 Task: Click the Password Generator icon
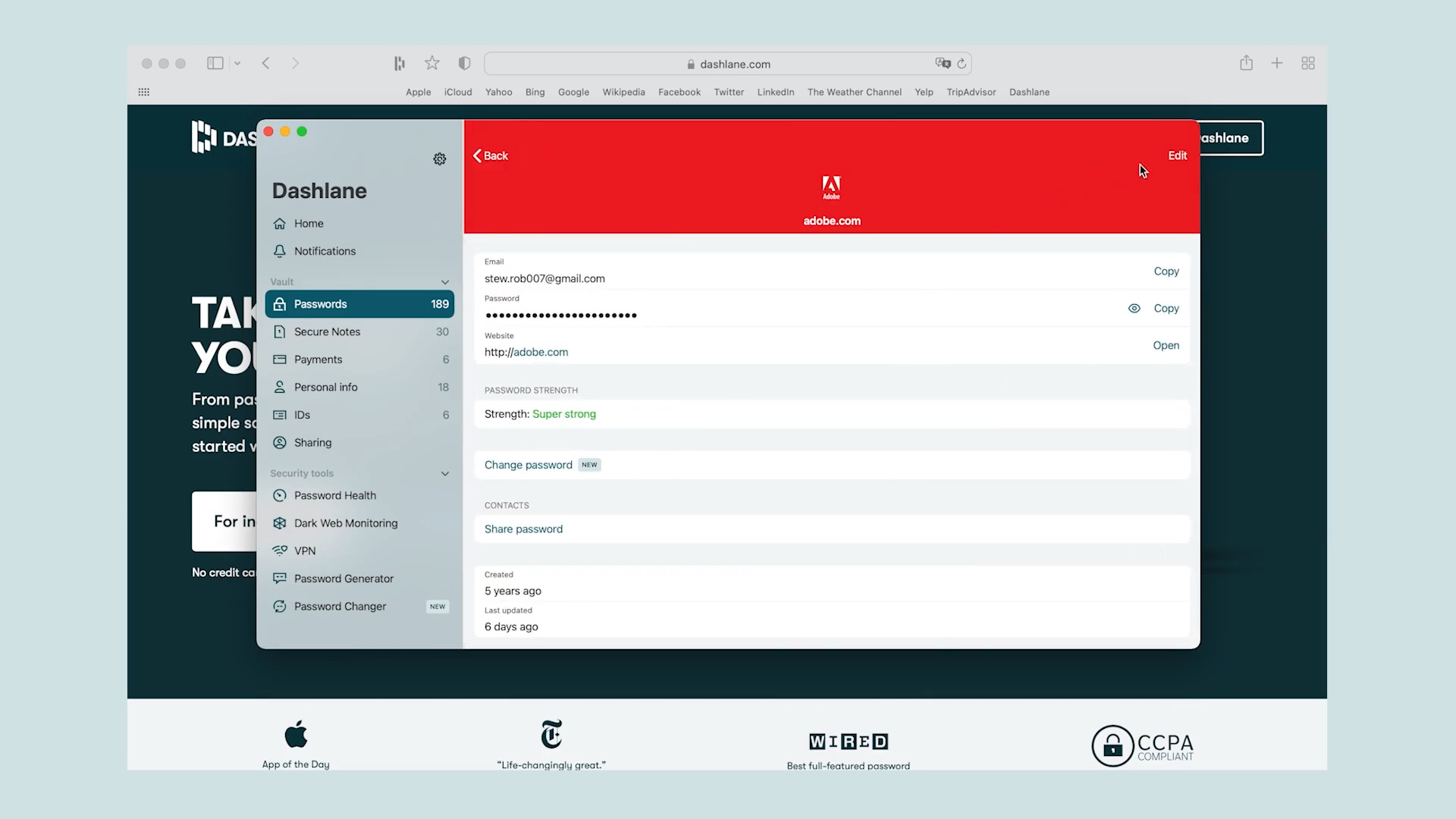(280, 579)
